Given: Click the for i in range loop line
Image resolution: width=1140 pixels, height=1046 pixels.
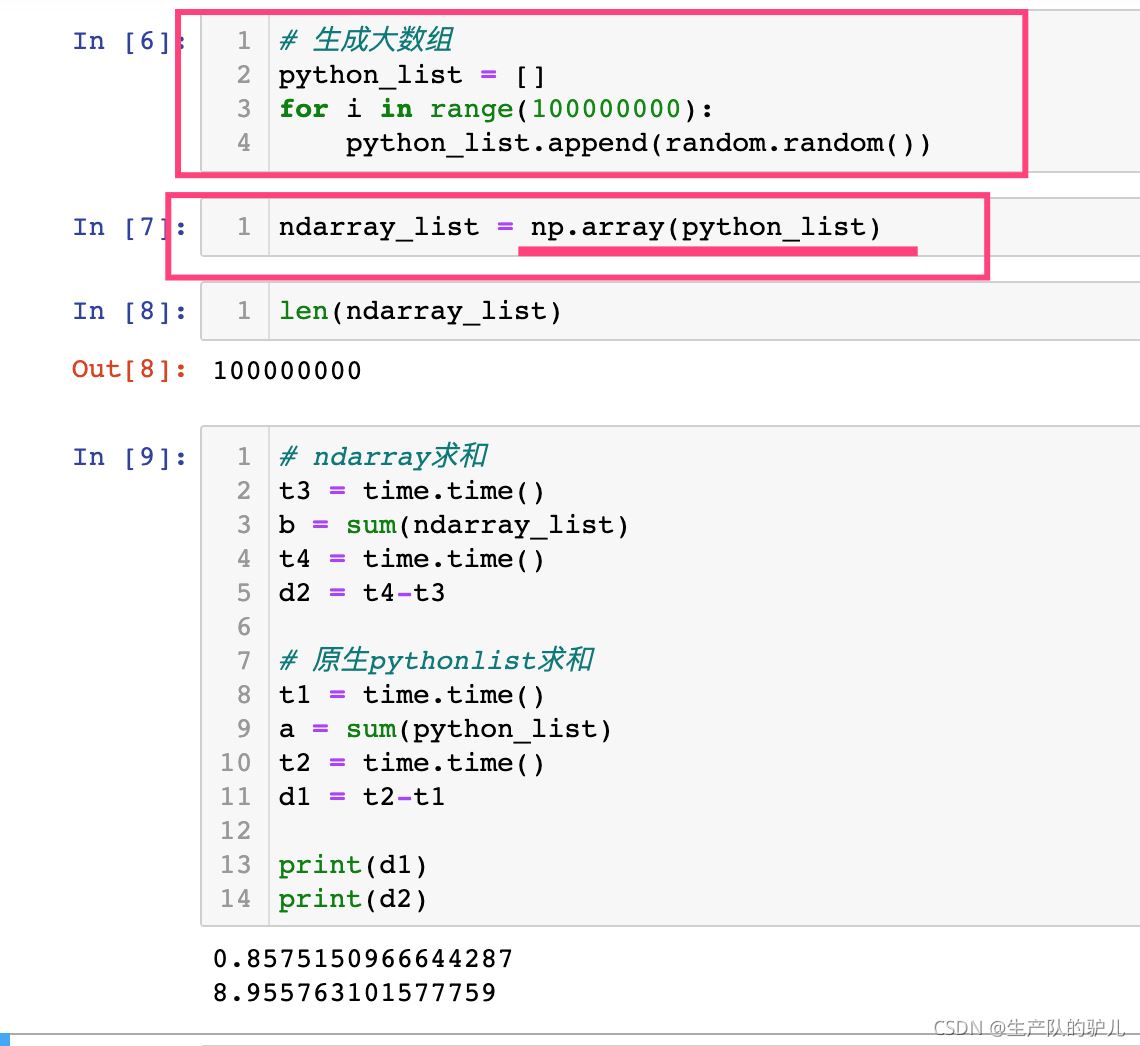Looking at the screenshot, I should (x=496, y=109).
